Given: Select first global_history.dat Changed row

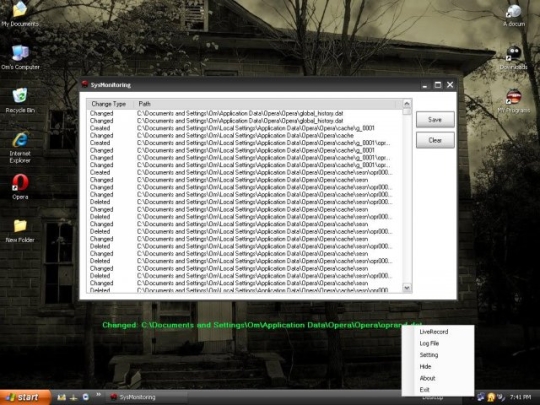Looking at the screenshot, I should [x=245, y=113].
